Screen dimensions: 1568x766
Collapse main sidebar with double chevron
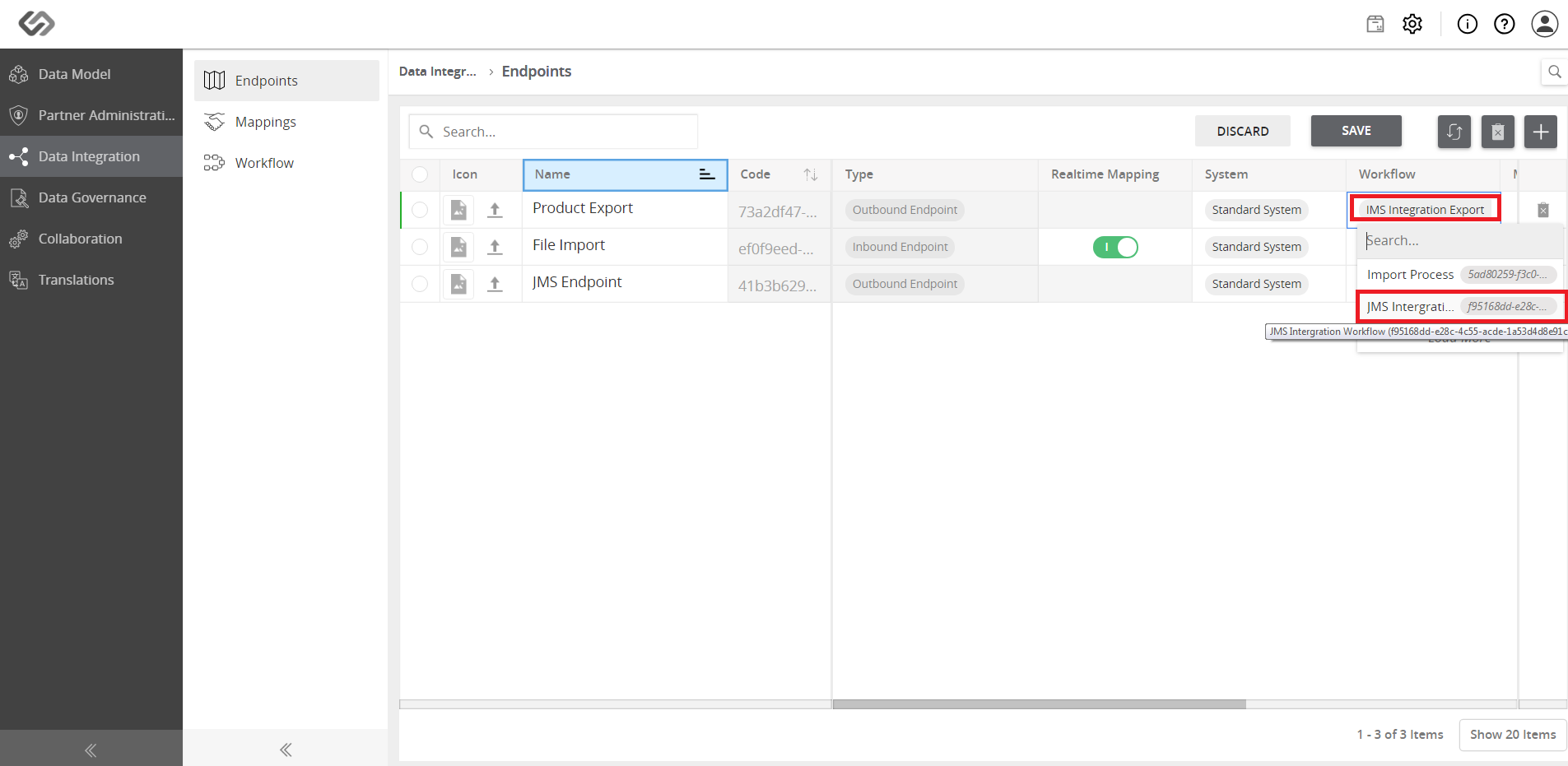(x=91, y=750)
